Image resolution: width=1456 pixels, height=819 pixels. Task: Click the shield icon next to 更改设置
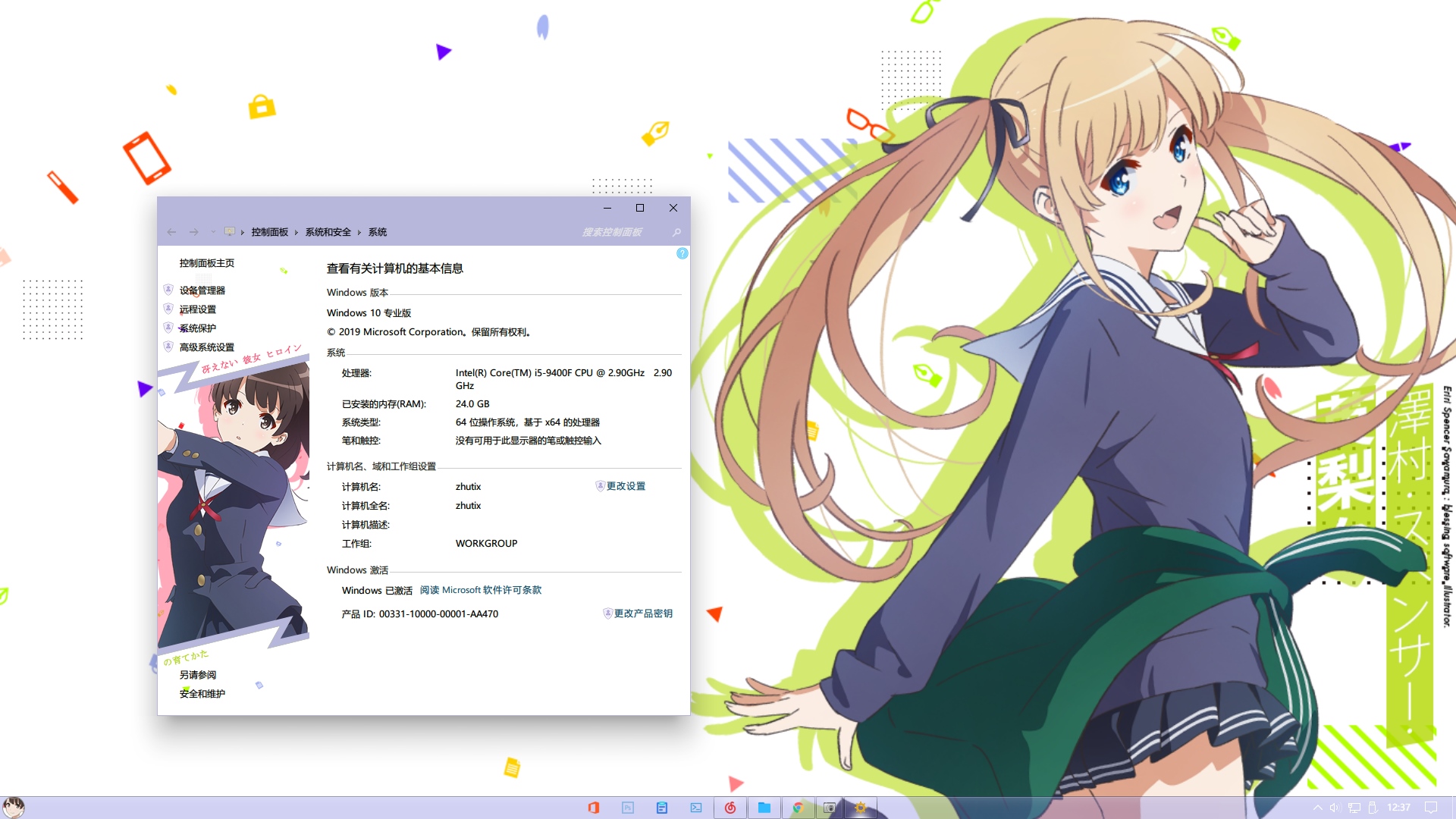tap(600, 486)
